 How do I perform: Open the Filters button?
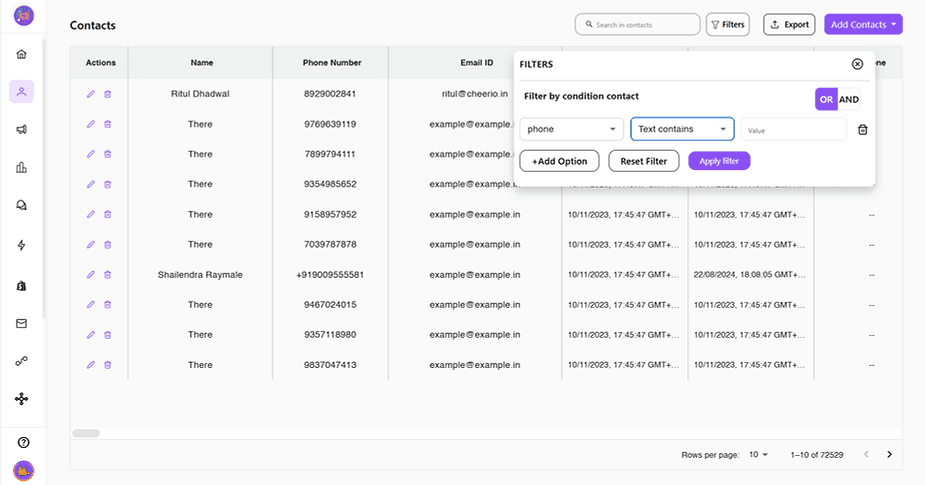pos(728,25)
